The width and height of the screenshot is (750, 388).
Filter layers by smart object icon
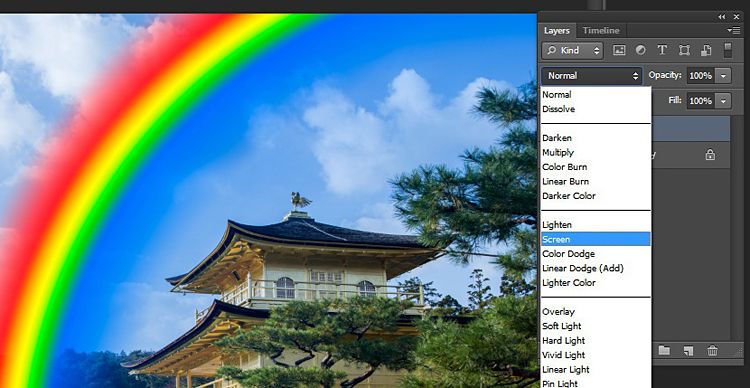pos(706,50)
